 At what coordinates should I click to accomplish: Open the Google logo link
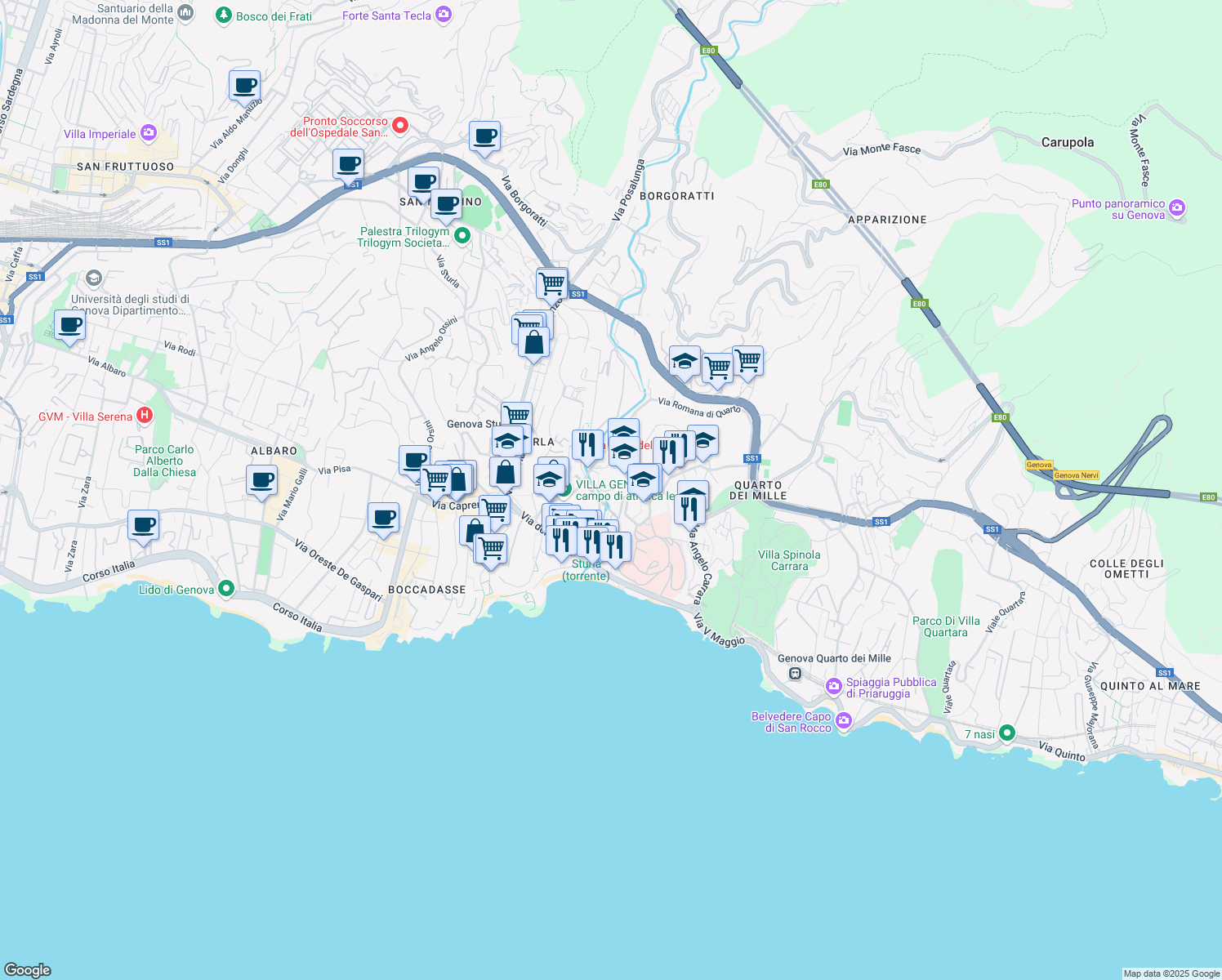pos(28,970)
